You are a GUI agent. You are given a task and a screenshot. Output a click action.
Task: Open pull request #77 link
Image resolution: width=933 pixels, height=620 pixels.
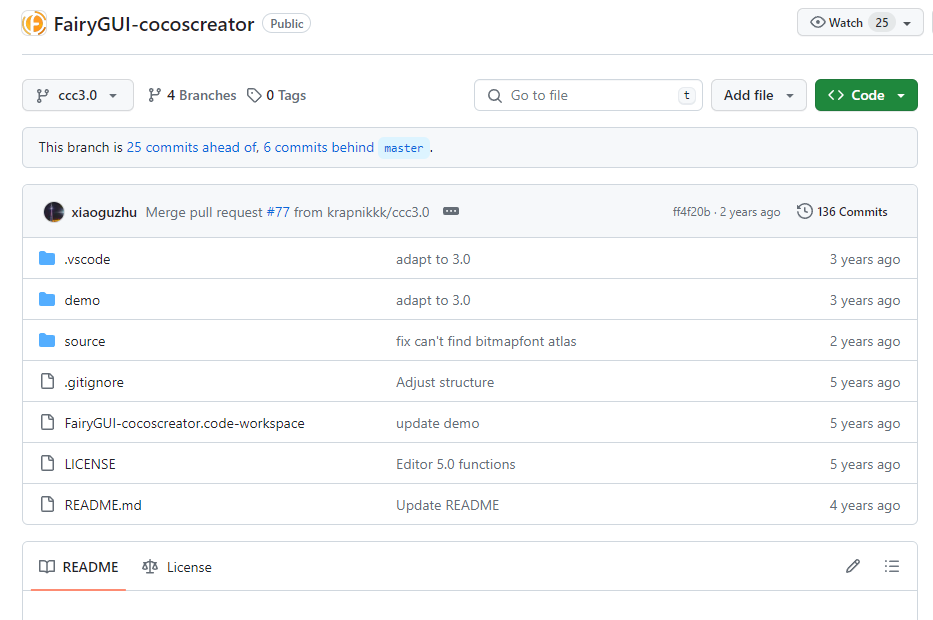coord(278,212)
